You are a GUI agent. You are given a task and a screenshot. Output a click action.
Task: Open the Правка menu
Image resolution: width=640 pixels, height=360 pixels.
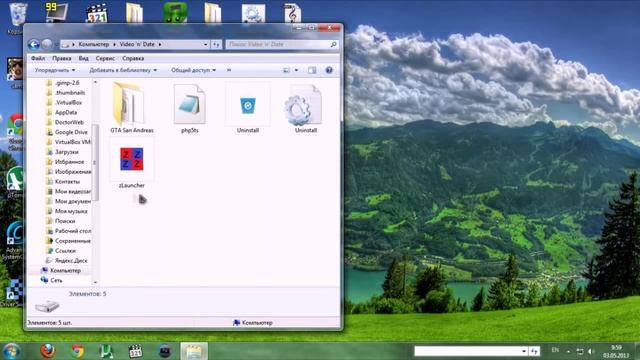pos(62,58)
